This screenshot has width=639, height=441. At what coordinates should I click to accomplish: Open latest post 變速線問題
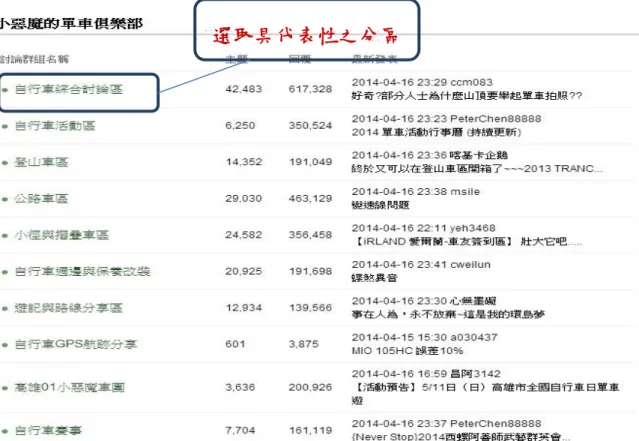point(381,205)
